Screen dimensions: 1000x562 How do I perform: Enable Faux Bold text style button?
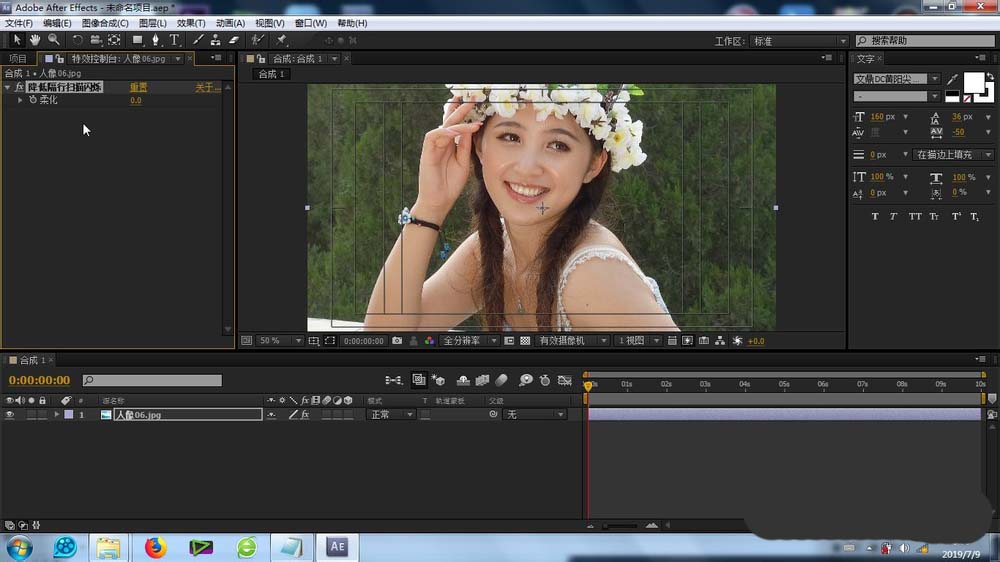click(875, 216)
